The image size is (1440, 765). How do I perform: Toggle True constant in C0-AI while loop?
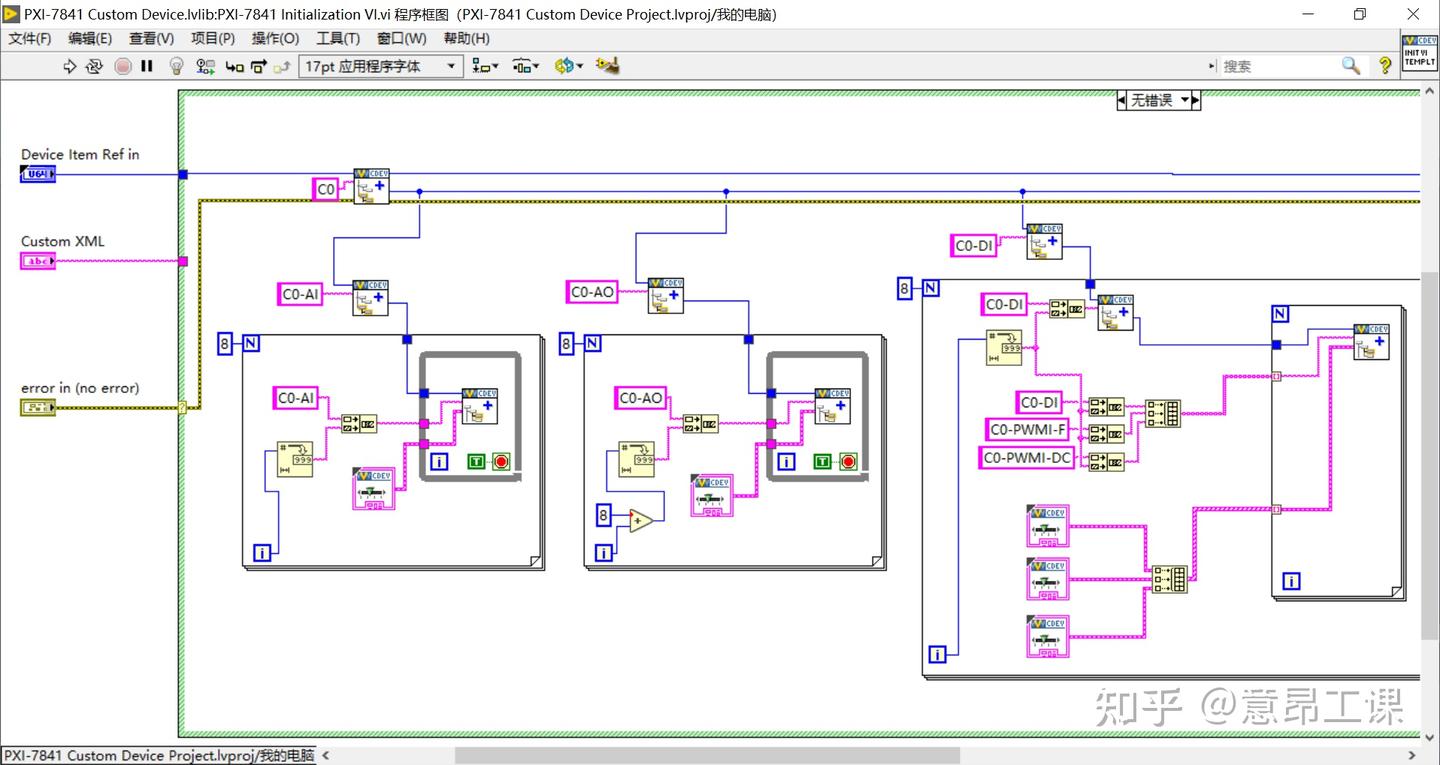click(x=476, y=461)
